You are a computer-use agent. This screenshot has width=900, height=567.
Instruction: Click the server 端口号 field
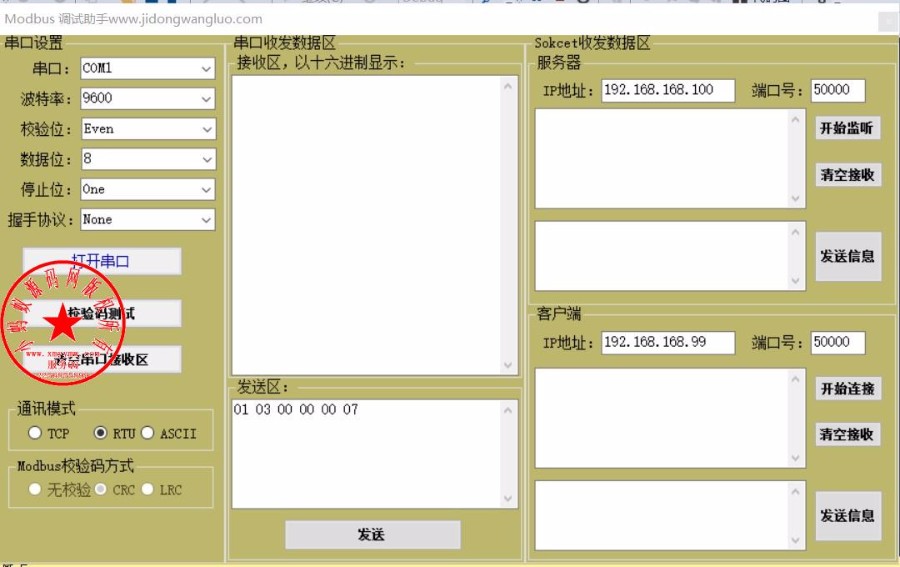point(838,90)
